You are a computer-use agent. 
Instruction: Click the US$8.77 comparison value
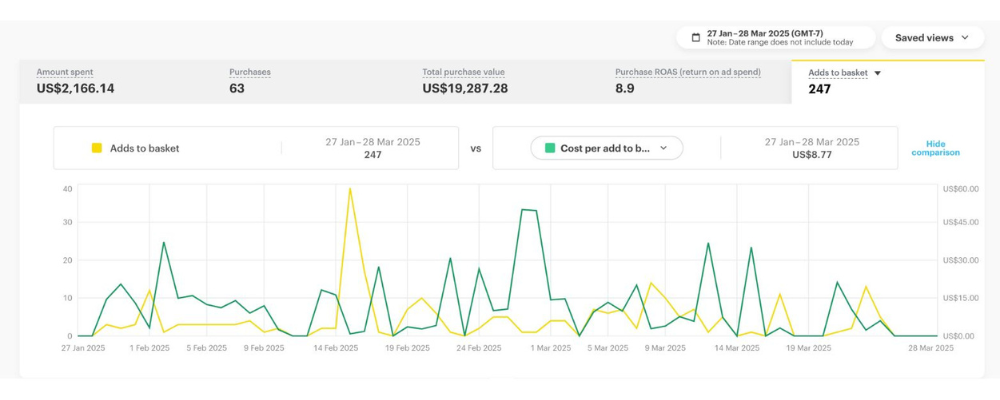812,155
